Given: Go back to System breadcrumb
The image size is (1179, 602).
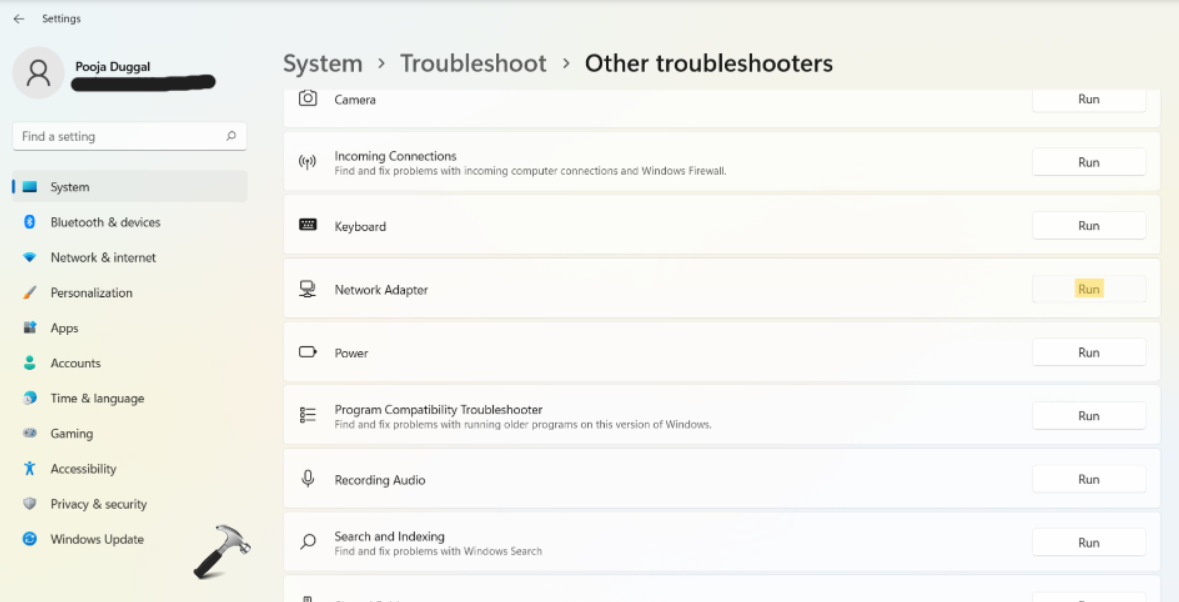Looking at the screenshot, I should point(322,64).
